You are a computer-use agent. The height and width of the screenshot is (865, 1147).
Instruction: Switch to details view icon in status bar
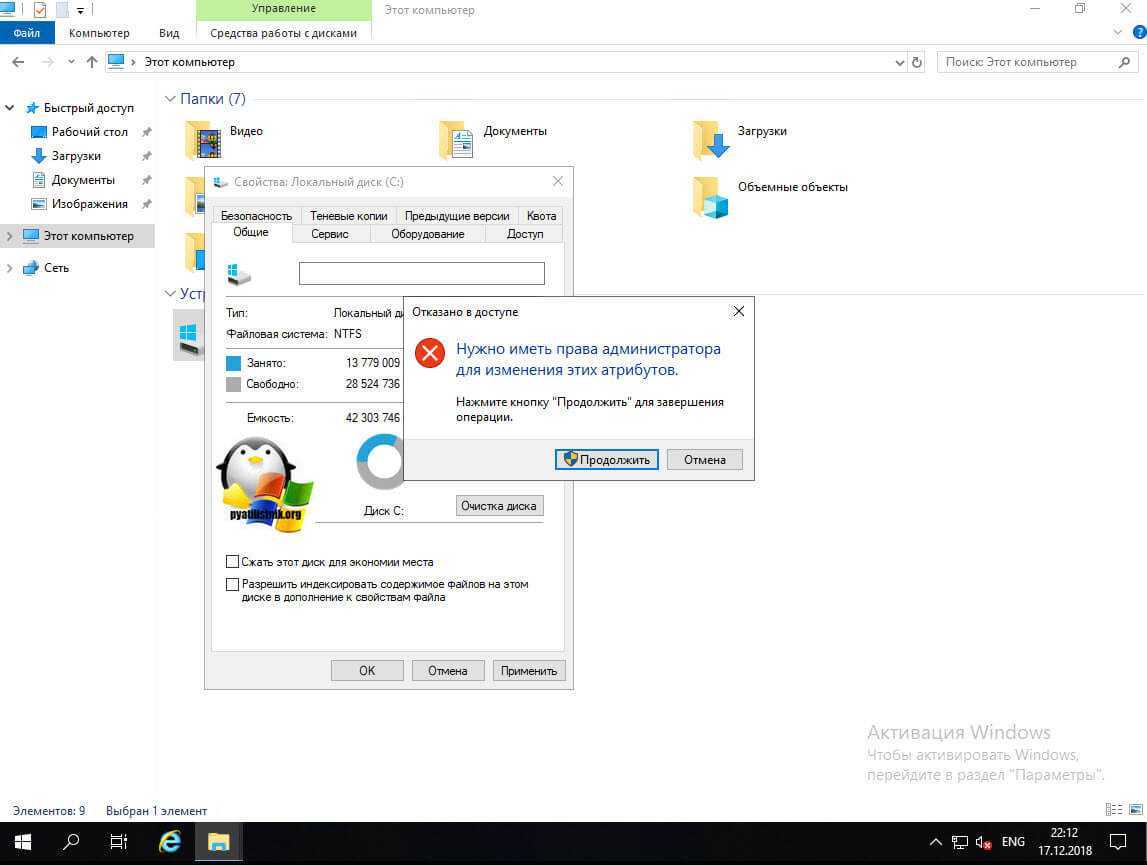1113,809
